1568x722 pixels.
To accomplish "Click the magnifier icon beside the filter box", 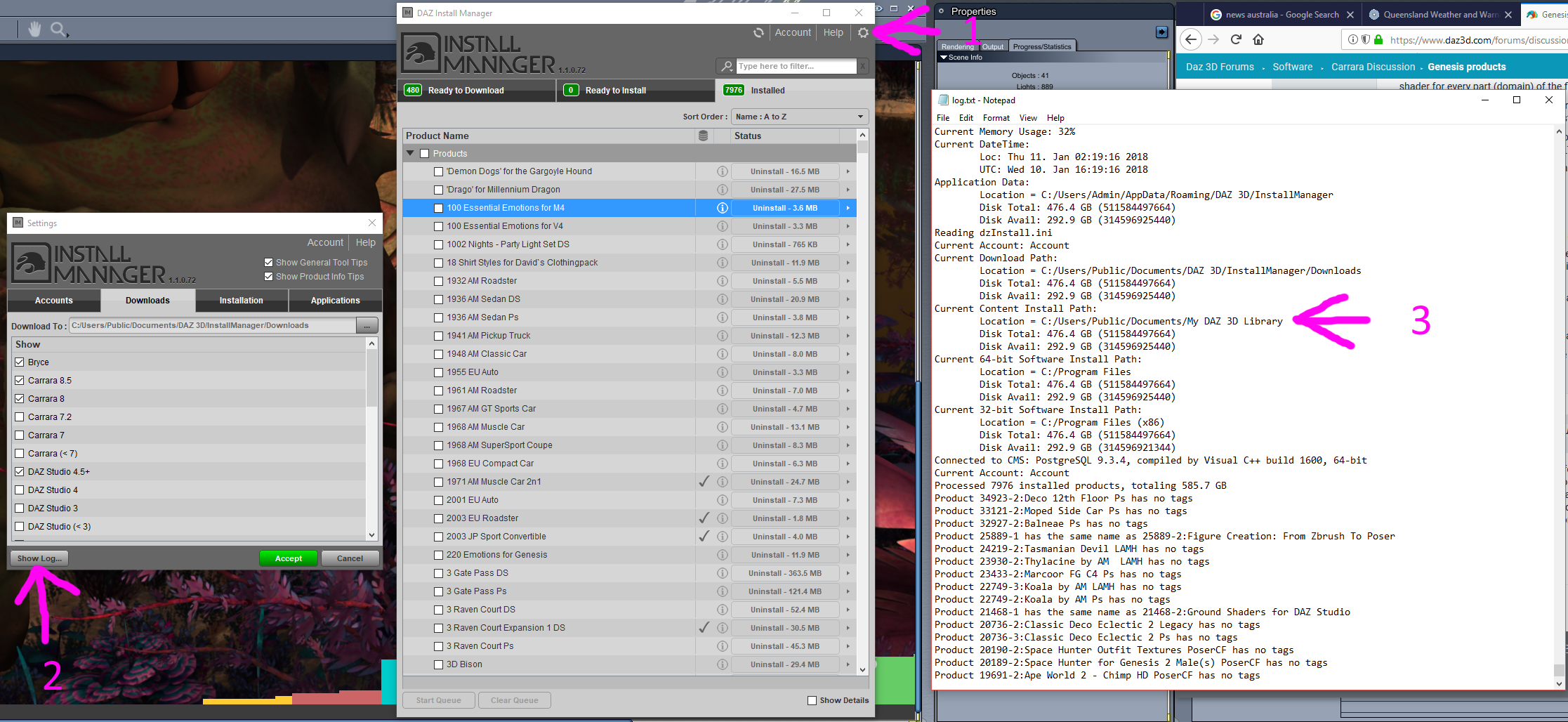I will tap(727, 66).
